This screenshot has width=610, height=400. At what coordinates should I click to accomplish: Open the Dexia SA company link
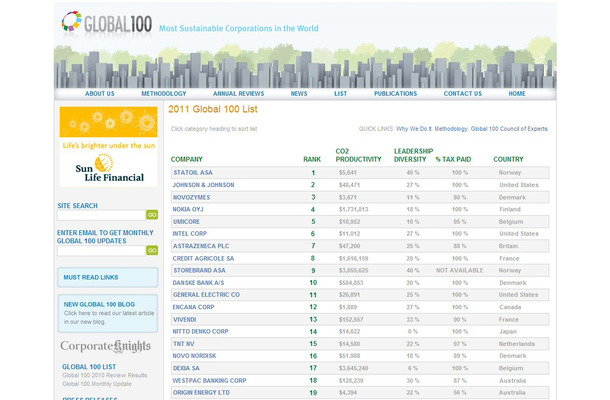(x=186, y=368)
